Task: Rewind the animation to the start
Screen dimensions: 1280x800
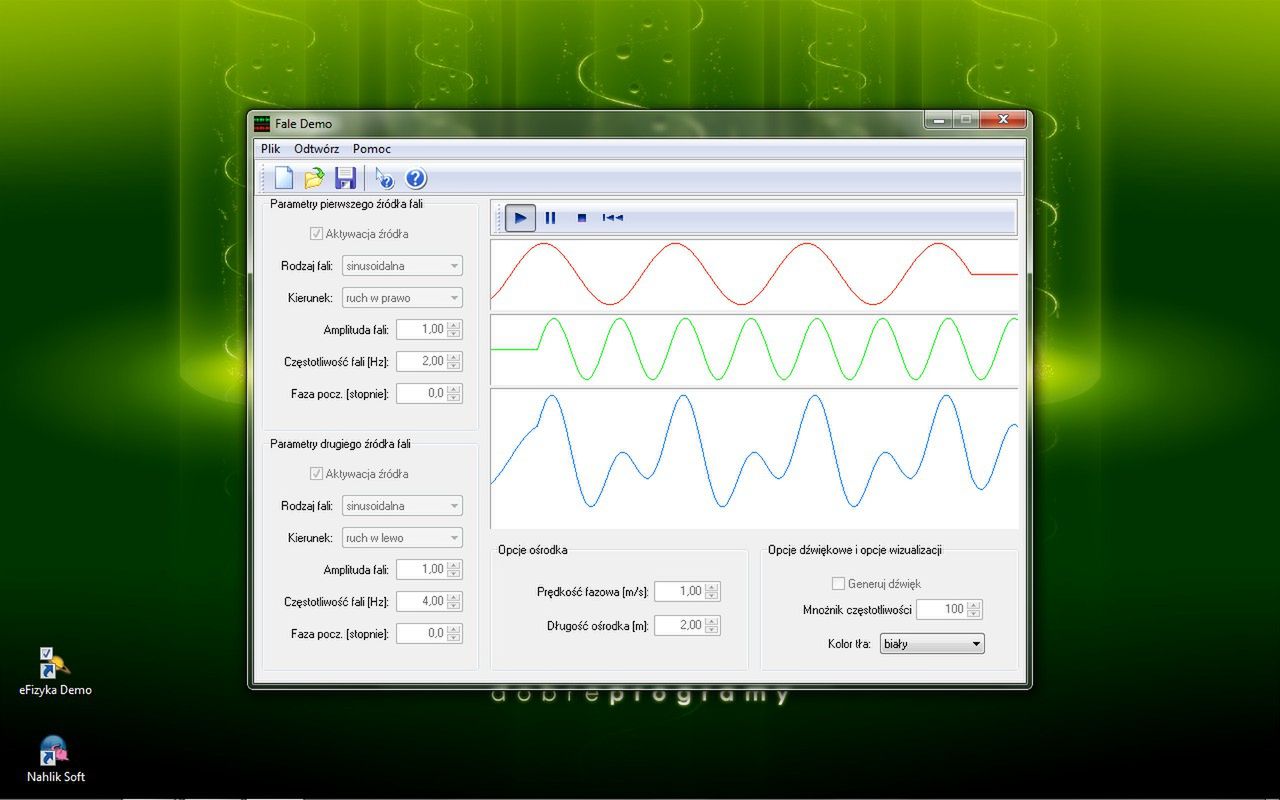Action: pyautogui.click(x=613, y=217)
